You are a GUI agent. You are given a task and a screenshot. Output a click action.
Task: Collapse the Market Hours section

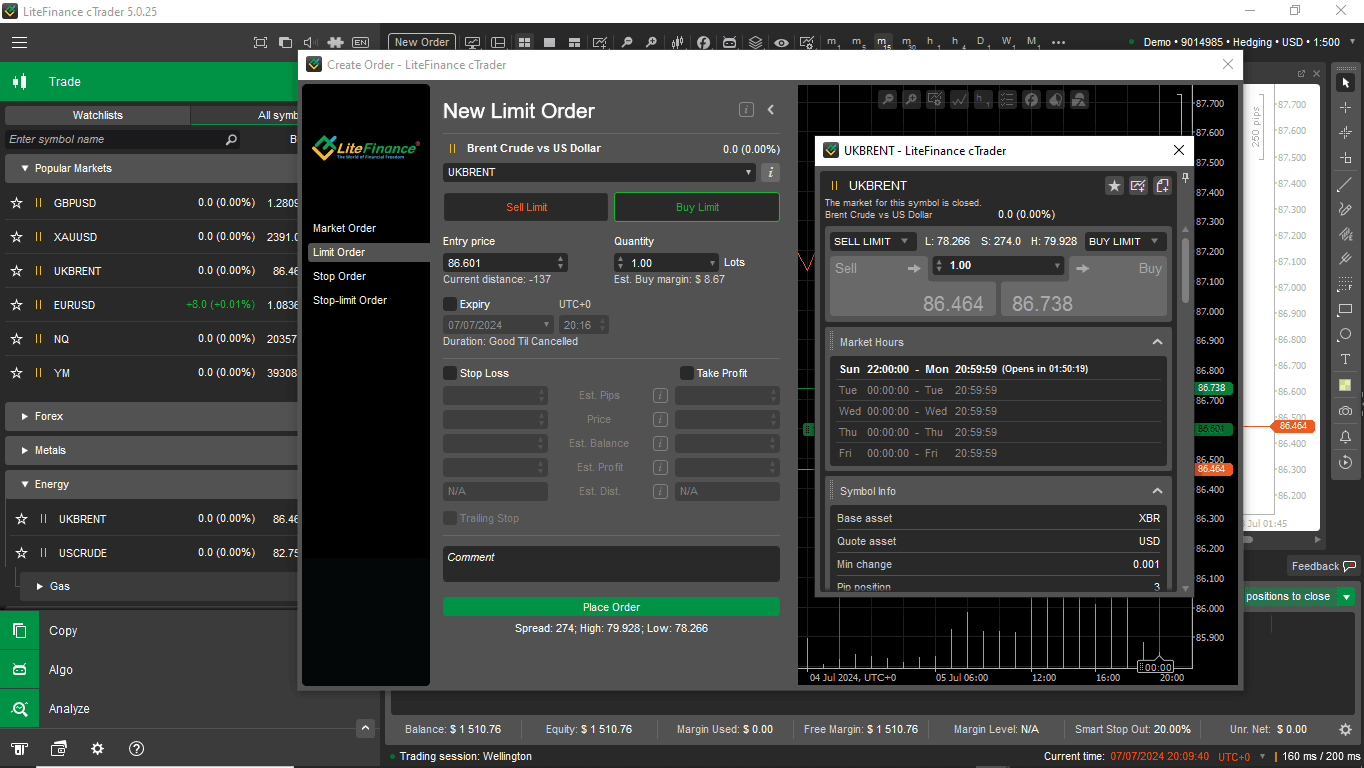pos(1157,342)
